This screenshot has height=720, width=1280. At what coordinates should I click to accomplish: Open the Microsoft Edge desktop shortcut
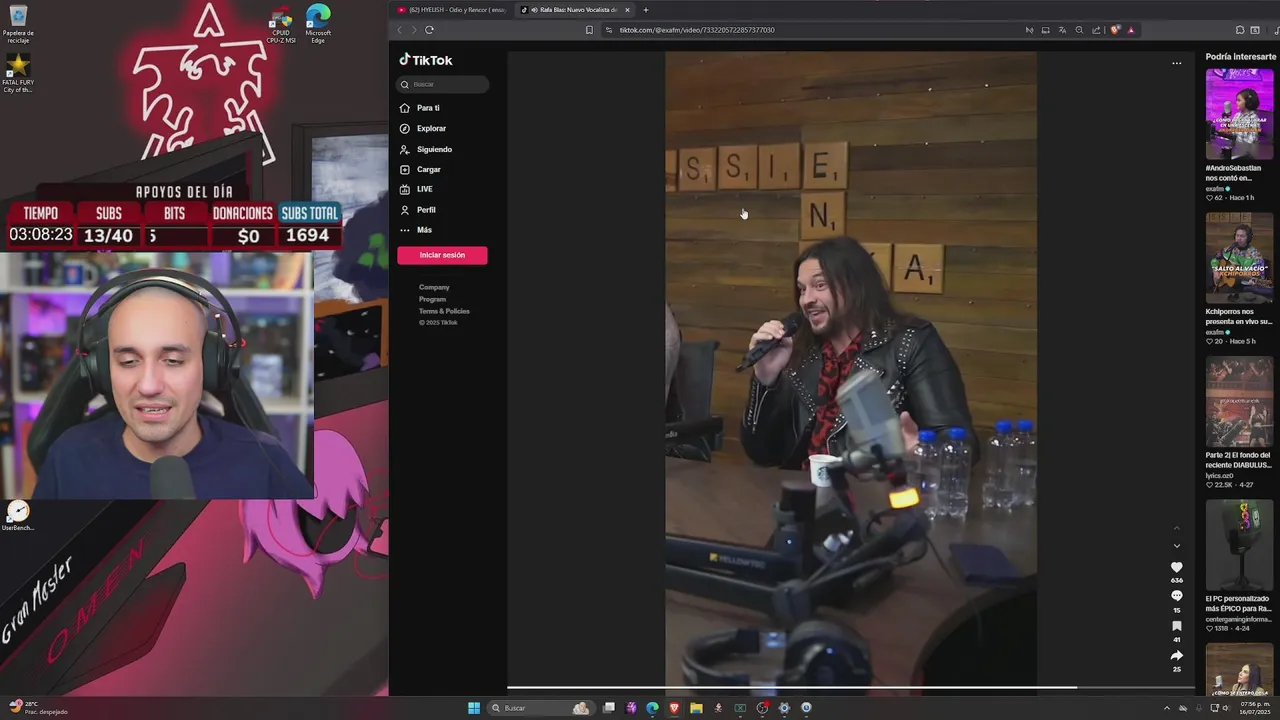tap(318, 24)
